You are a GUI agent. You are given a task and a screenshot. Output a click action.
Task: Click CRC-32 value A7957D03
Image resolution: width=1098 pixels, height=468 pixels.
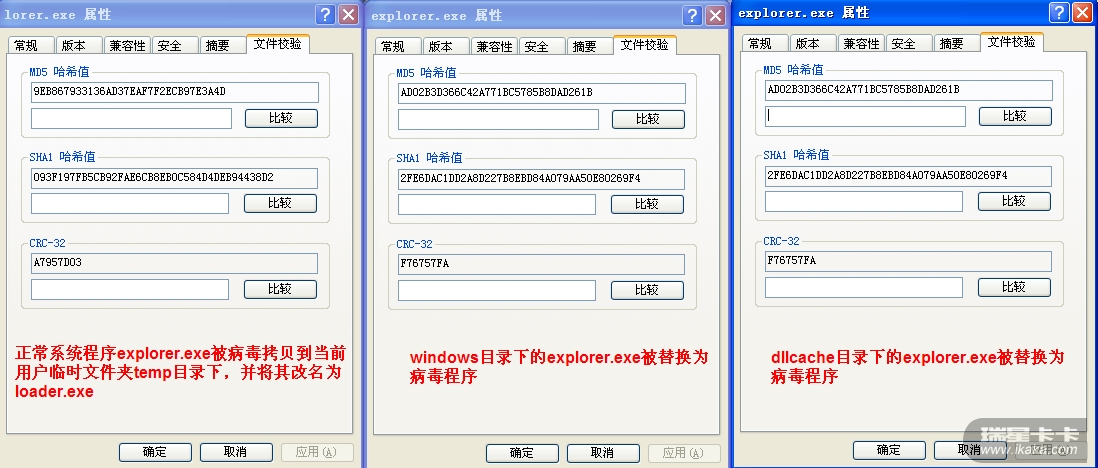click(174, 264)
